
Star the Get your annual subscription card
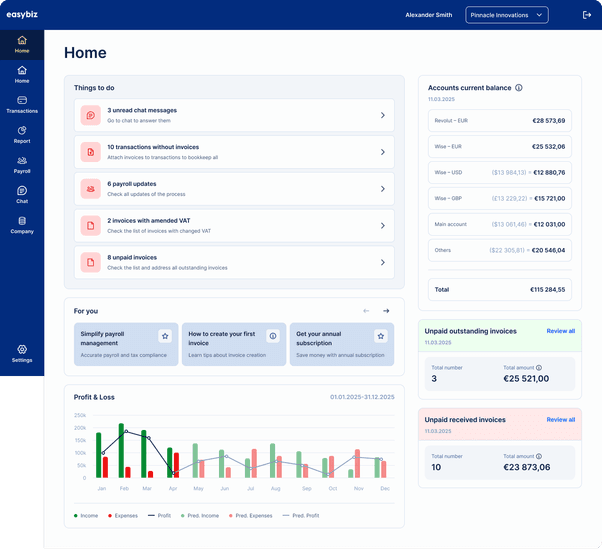[x=381, y=336]
